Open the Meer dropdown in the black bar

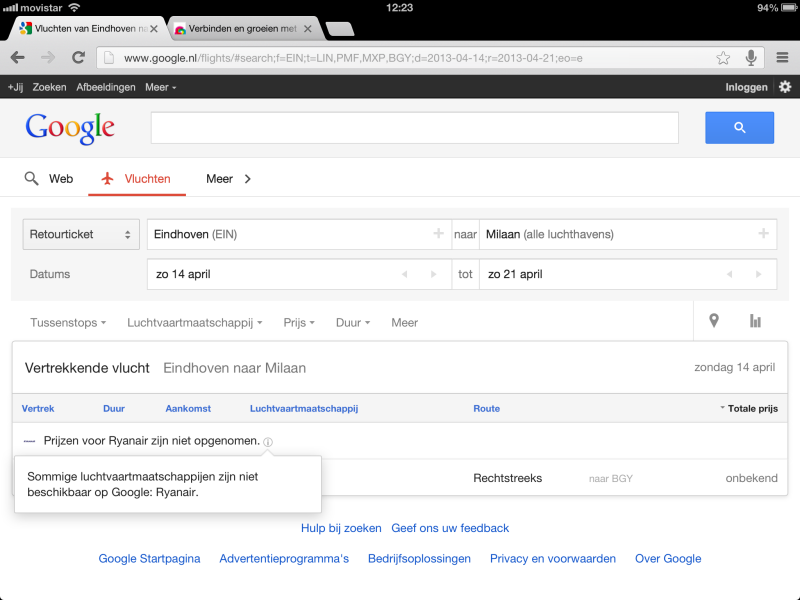coord(160,87)
